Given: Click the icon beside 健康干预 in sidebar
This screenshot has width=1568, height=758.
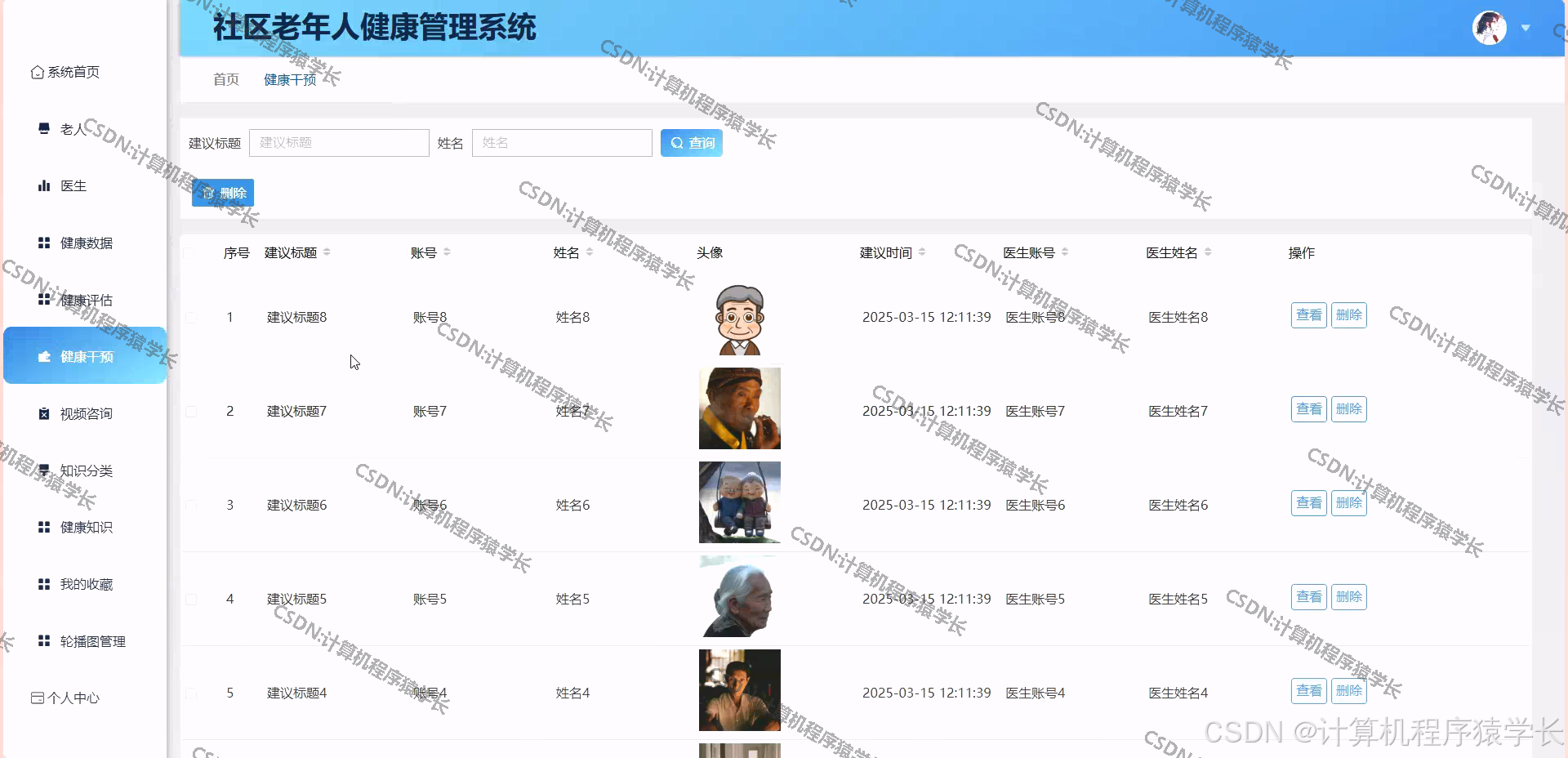Looking at the screenshot, I should pos(44,357).
